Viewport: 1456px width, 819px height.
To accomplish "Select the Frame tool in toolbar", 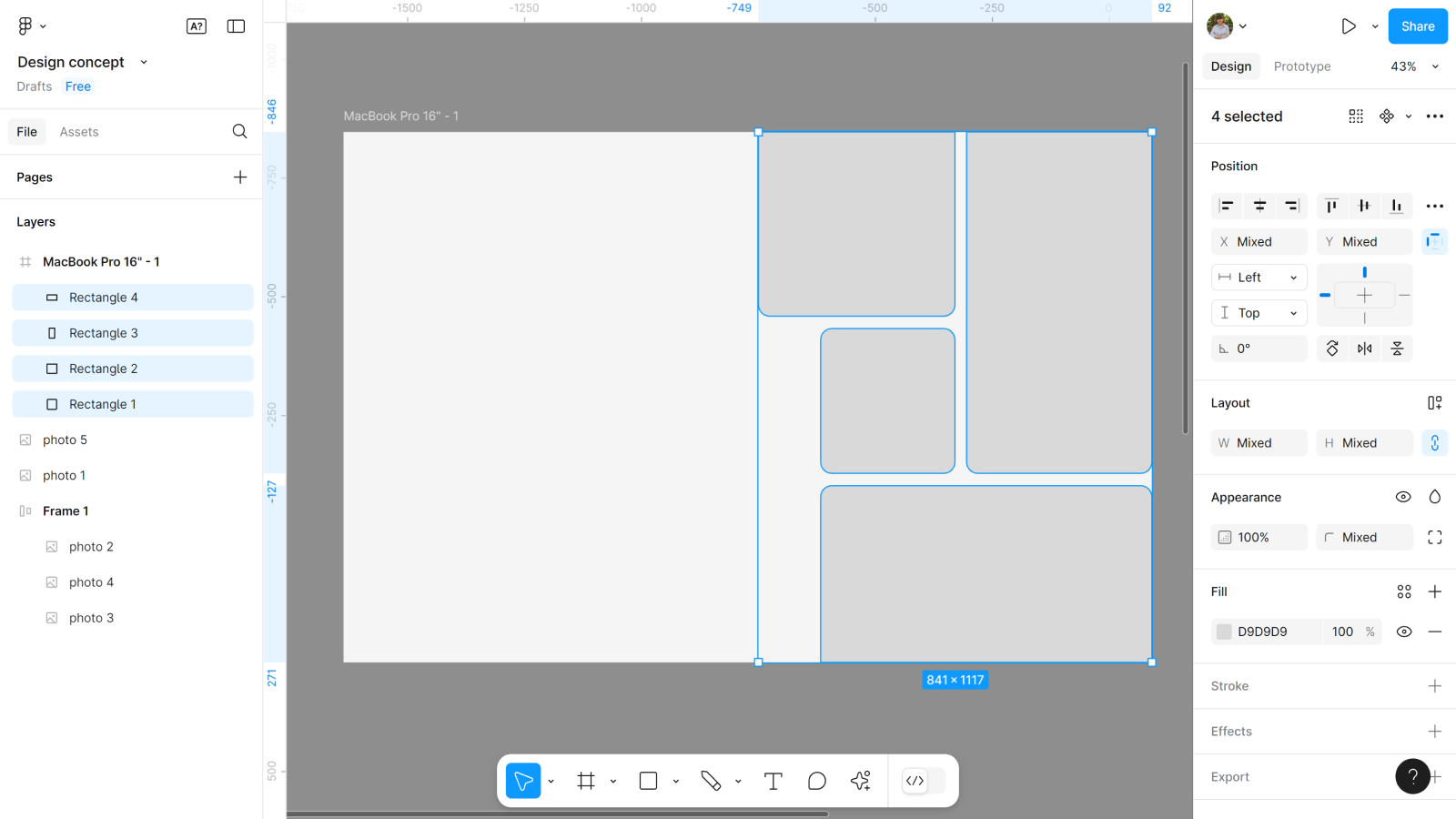I will point(586,781).
